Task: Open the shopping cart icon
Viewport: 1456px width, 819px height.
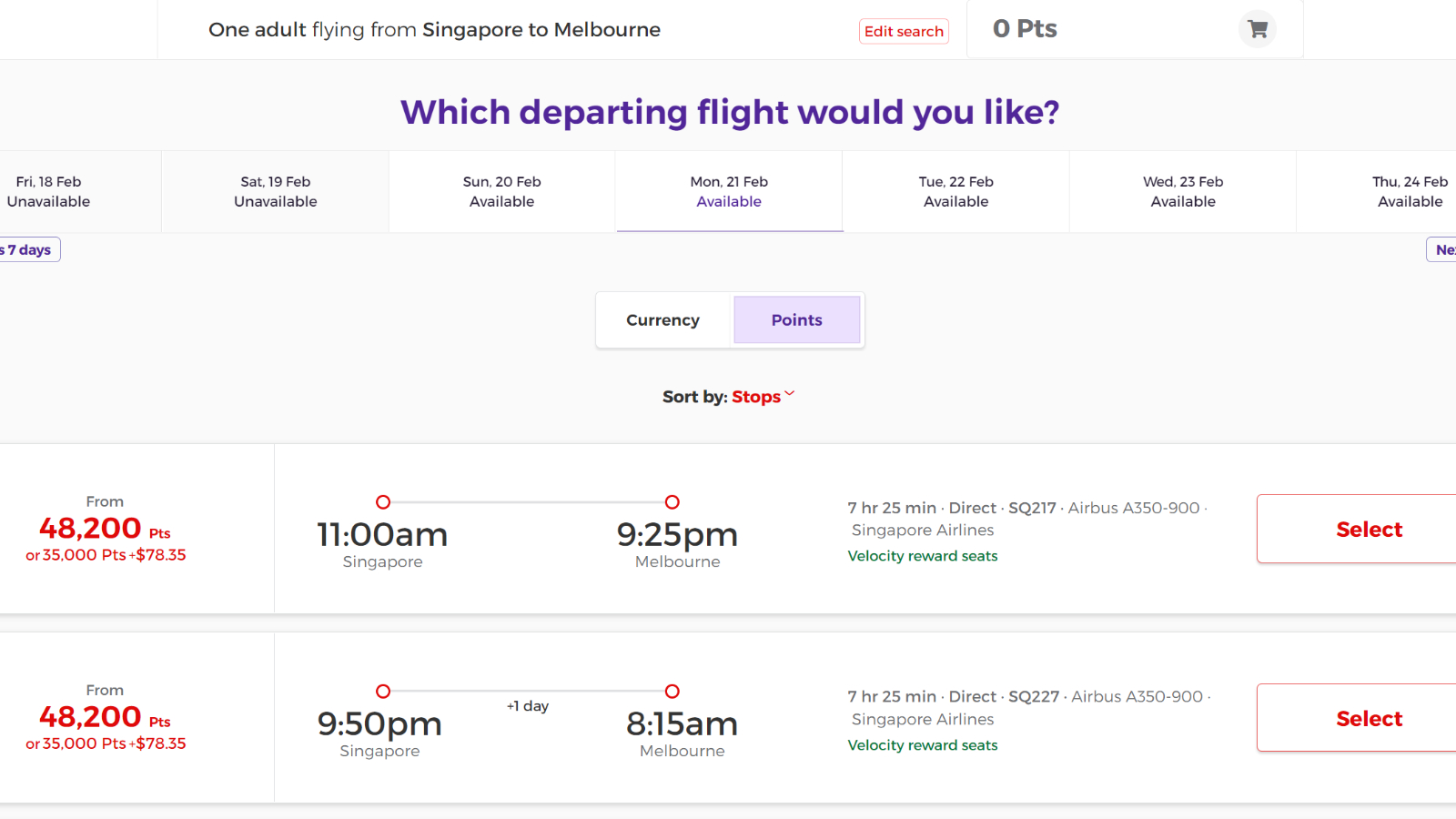Action: click(1258, 29)
